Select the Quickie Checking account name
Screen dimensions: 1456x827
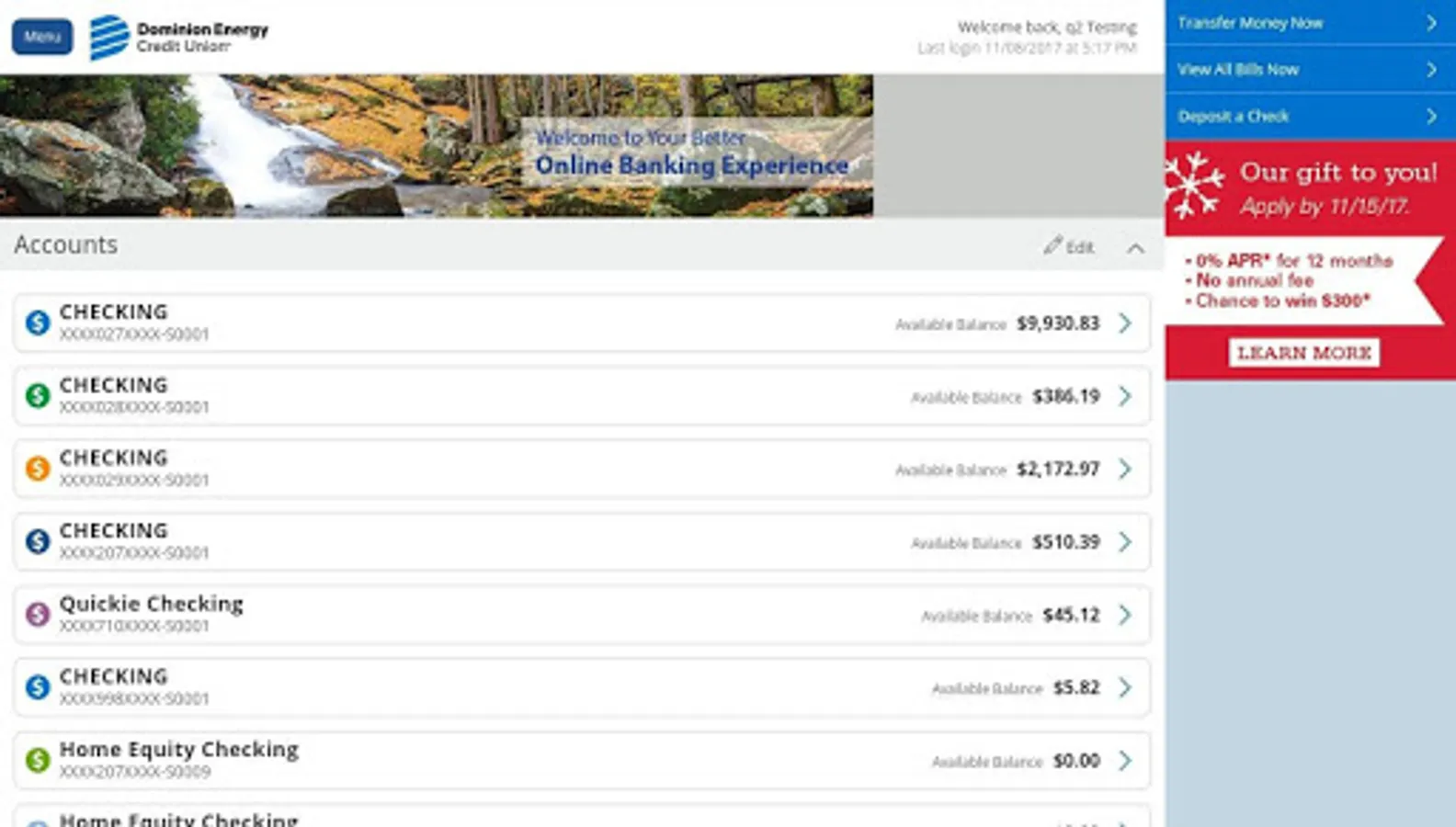pos(152,604)
